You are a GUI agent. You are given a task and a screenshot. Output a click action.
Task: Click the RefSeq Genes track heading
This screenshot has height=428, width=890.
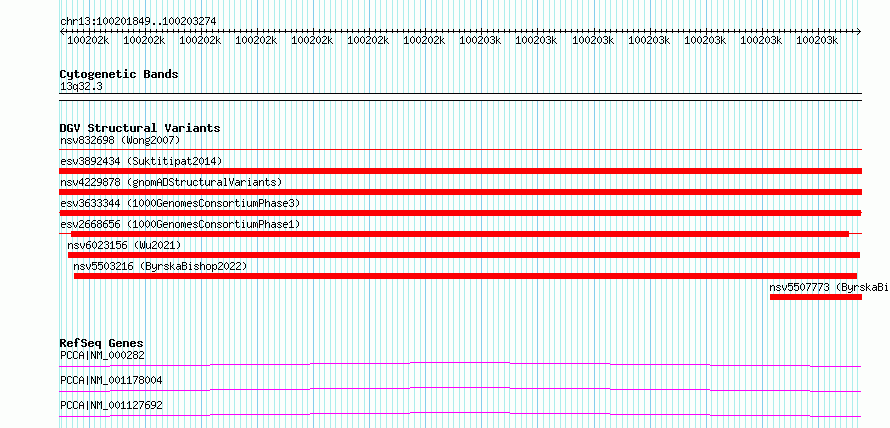click(101, 343)
